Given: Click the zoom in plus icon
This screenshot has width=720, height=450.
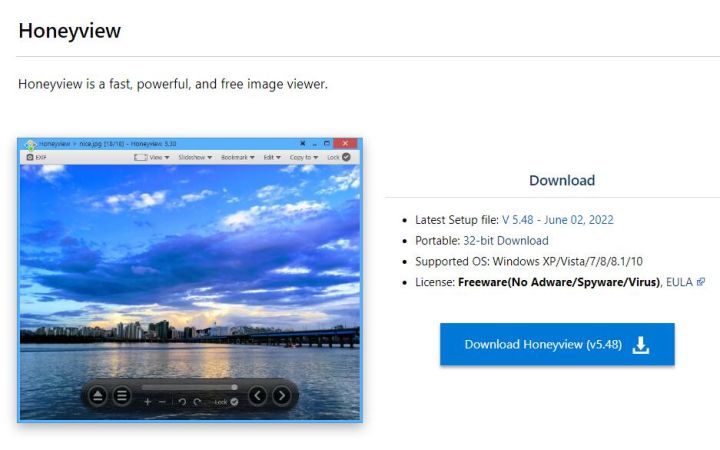Looking at the screenshot, I should 147,402.
